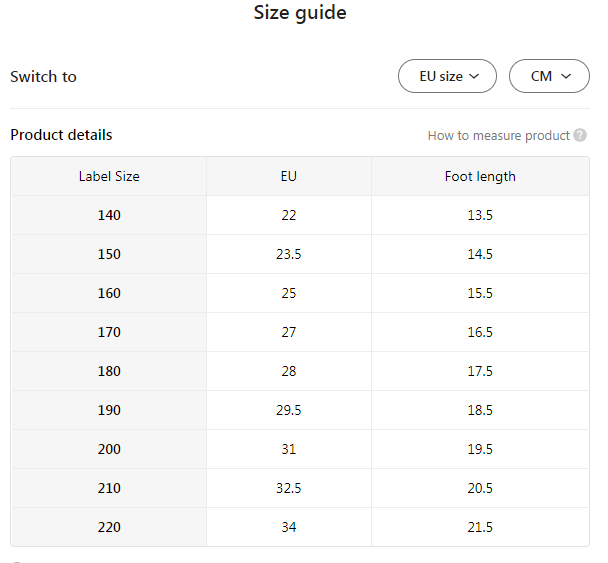Select the label size 210 cell

click(109, 488)
